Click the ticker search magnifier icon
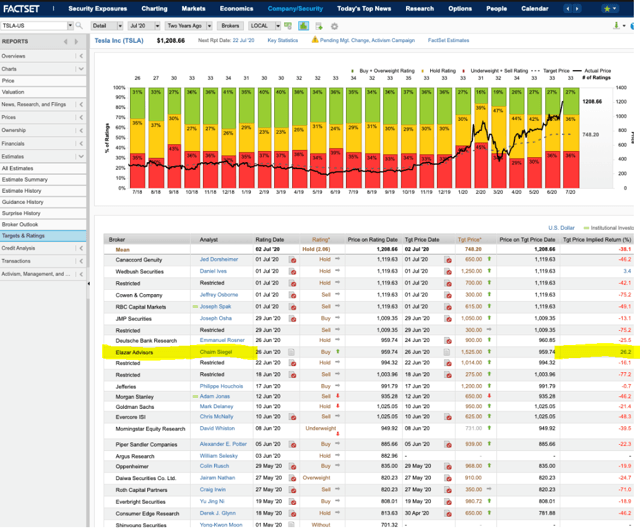This screenshot has height=529, width=640. (79, 26)
